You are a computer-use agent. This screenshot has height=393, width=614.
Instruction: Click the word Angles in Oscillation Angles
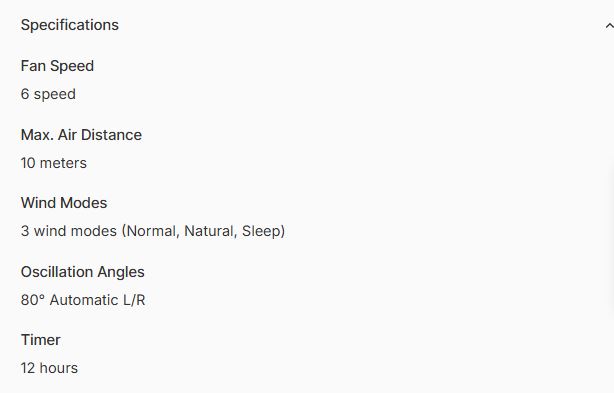(121, 272)
